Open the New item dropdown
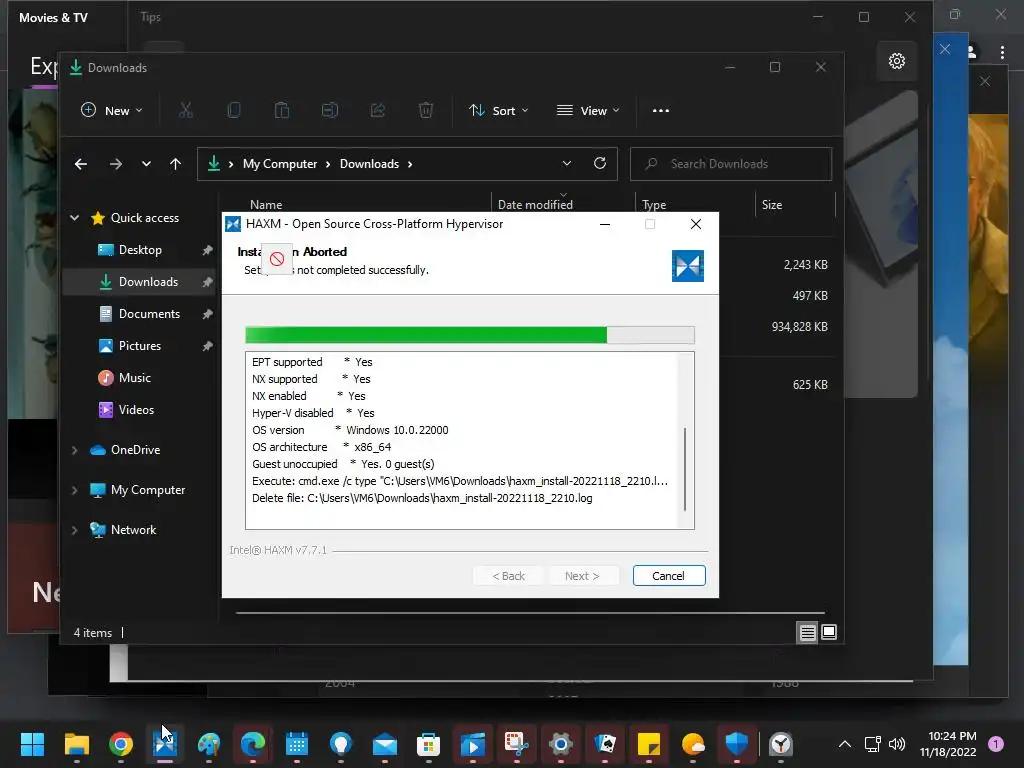Image resolution: width=1024 pixels, height=768 pixels. point(112,110)
